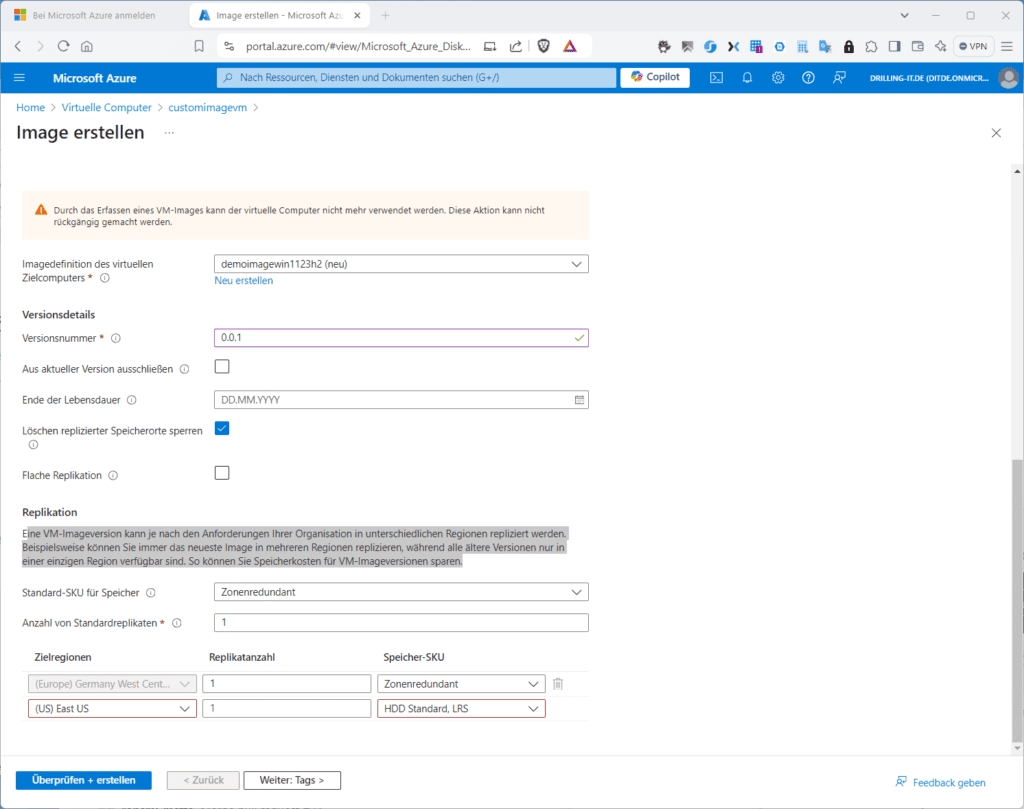The width and height of the screenshot is (1024, 809).
Task: Open Standard-SKU für Speicher dropdown
Action: click(401, 592)
